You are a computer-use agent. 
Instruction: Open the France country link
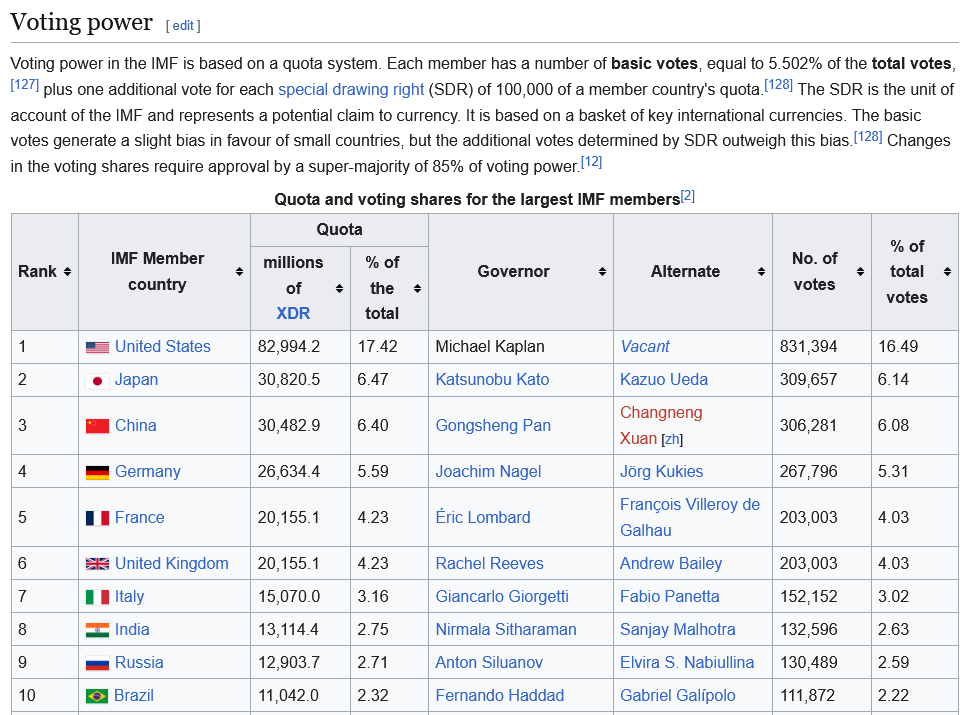click(140, 517)
